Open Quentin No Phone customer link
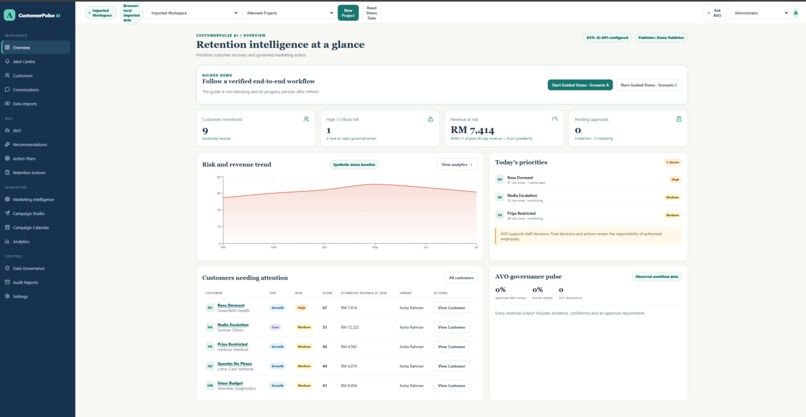The width and height of the screenshot is (806, 417). click(235, 364)
